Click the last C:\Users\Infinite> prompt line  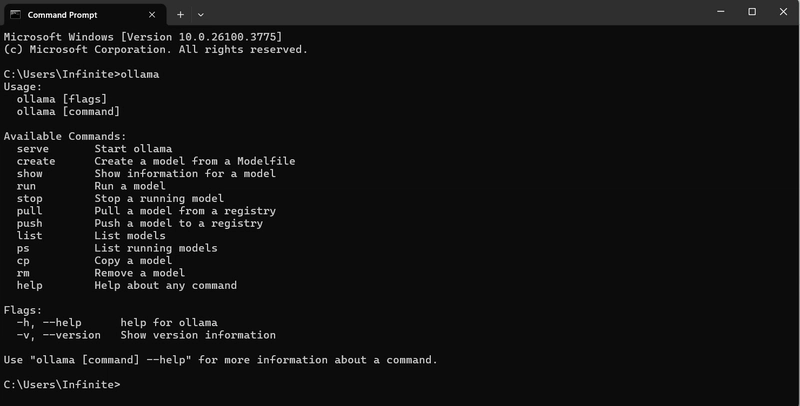click(62, 385)
